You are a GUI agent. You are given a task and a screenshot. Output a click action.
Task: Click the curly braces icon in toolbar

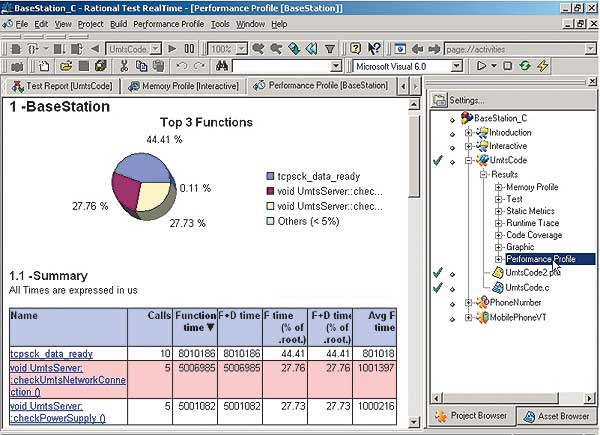click(33, 49)
